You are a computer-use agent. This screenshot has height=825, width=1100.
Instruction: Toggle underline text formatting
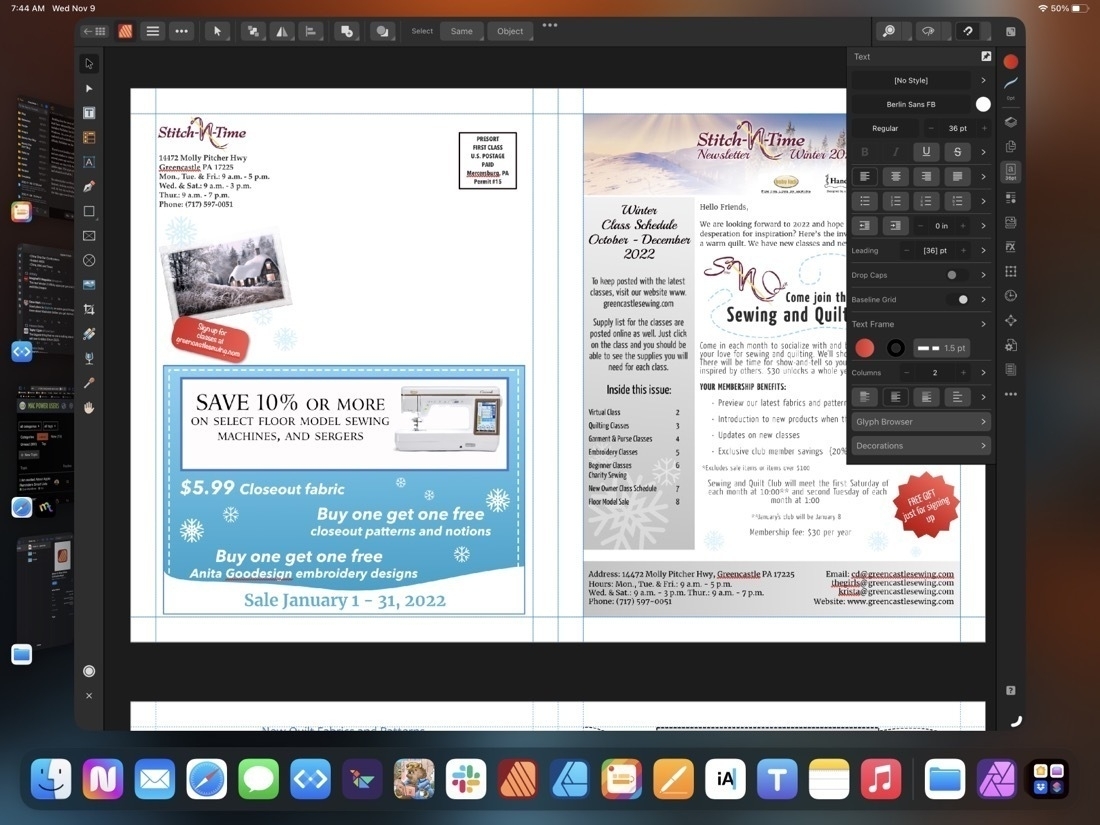pos(925,151)
